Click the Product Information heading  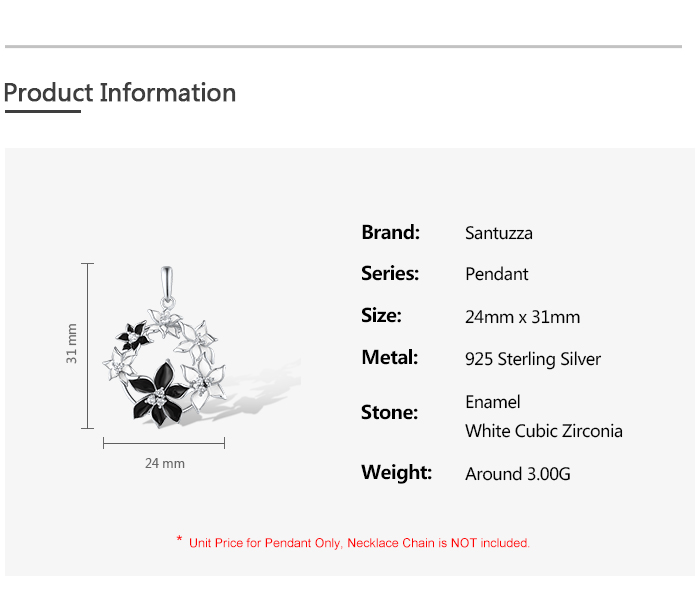pos(120,93)
